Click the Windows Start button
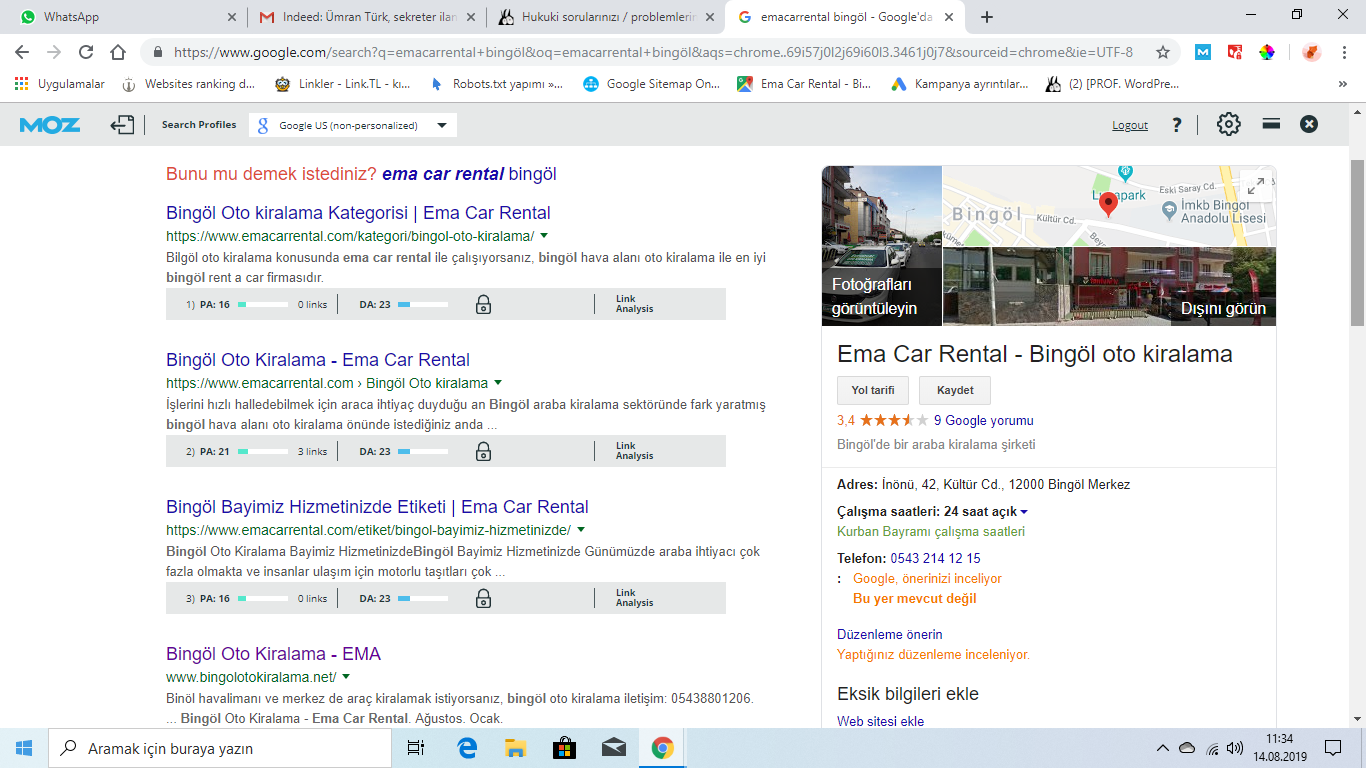Screen dimensions: 1366x768 point(24,748)
